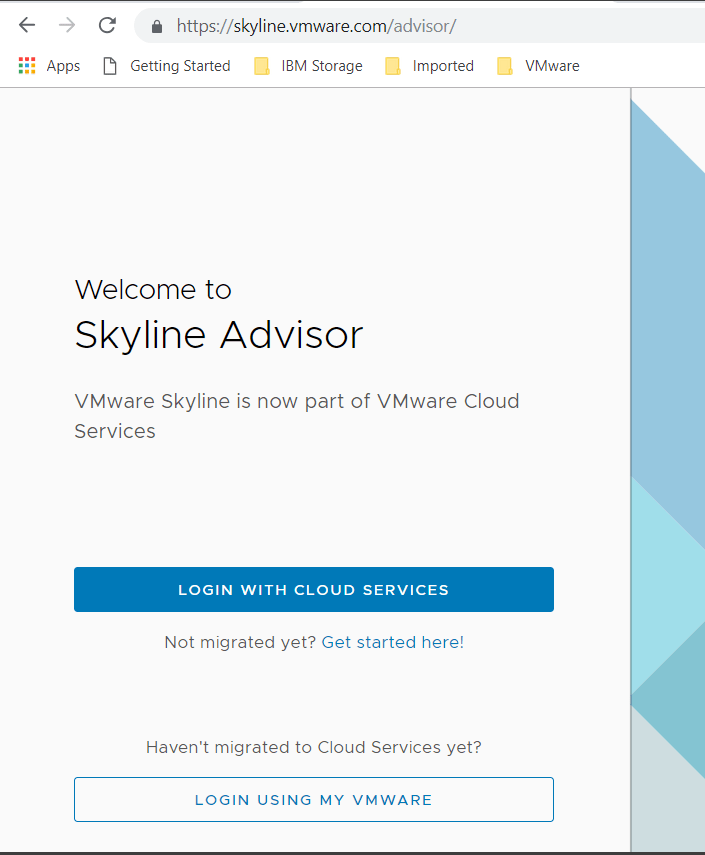Screen dimensions: 705x855
Task: View site info via the padlock icon
Action: (x=156, y=27)
